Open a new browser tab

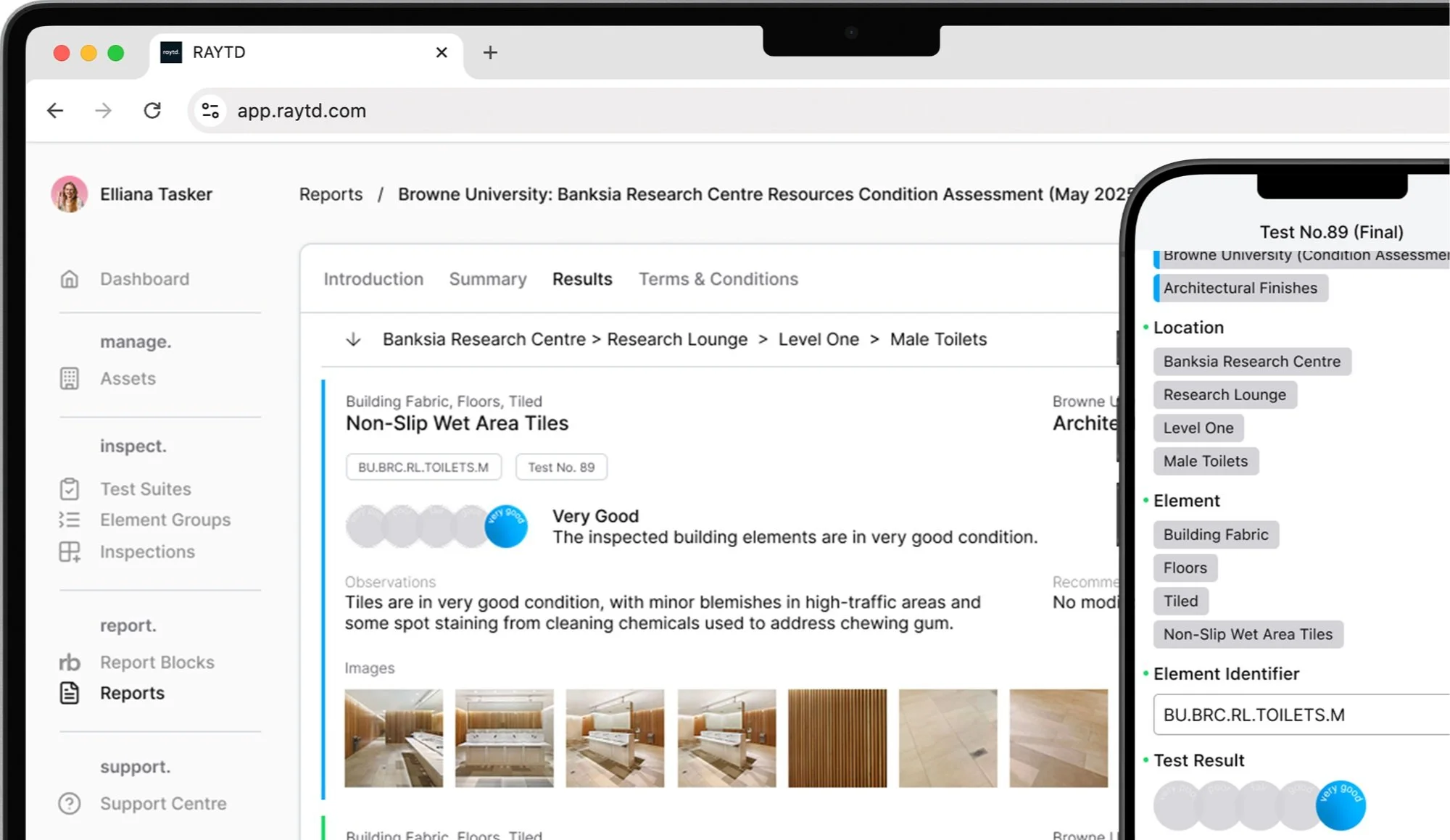pyautogui.click(x=490, y=52)
